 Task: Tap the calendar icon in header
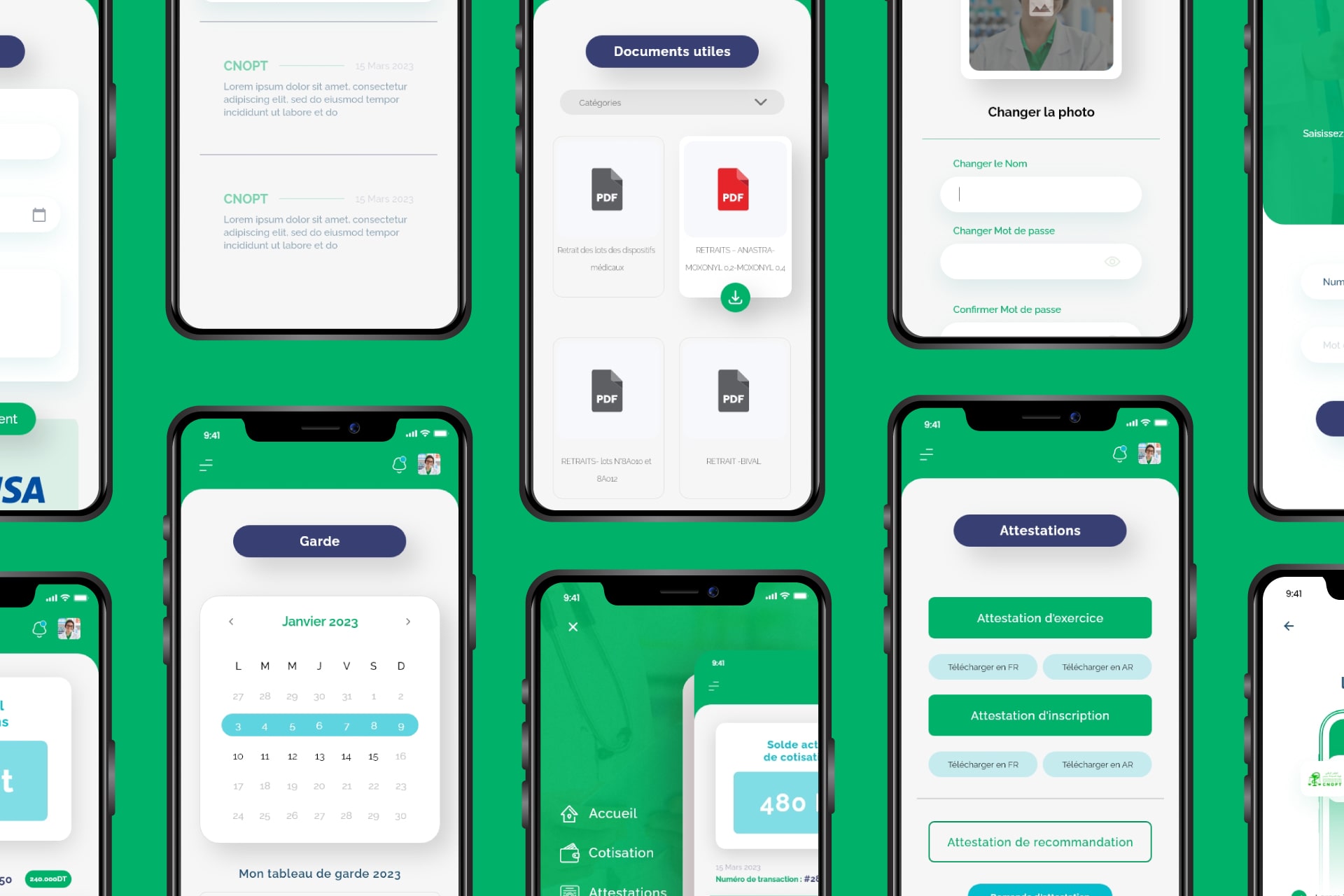39,214
